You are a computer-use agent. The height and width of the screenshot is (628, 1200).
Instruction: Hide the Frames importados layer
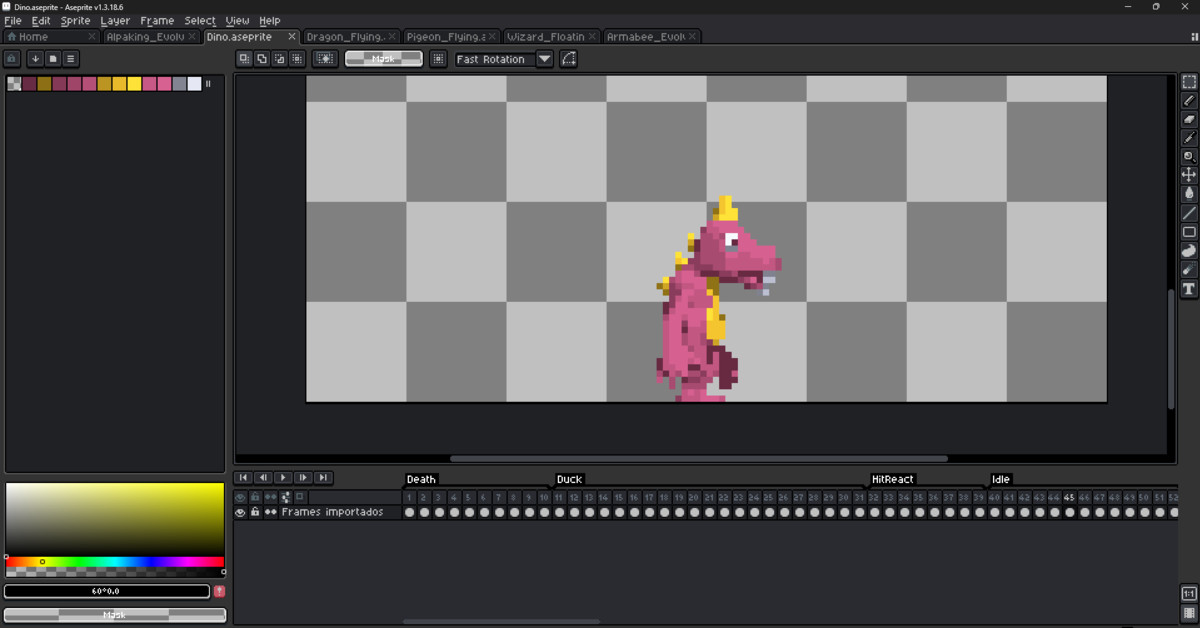click(240, 512)
